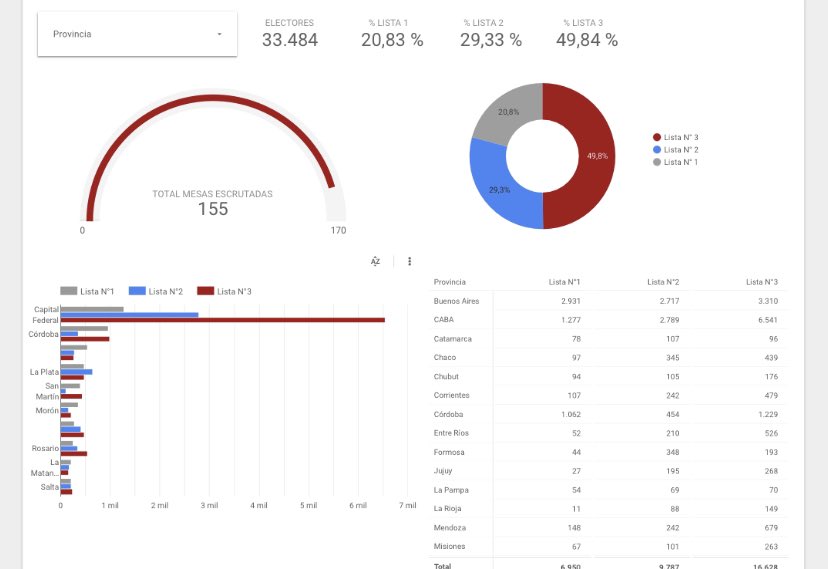Click the Electores 33.484 scorecard
Viewport: 828px width, 569px height.
(290, 34)
